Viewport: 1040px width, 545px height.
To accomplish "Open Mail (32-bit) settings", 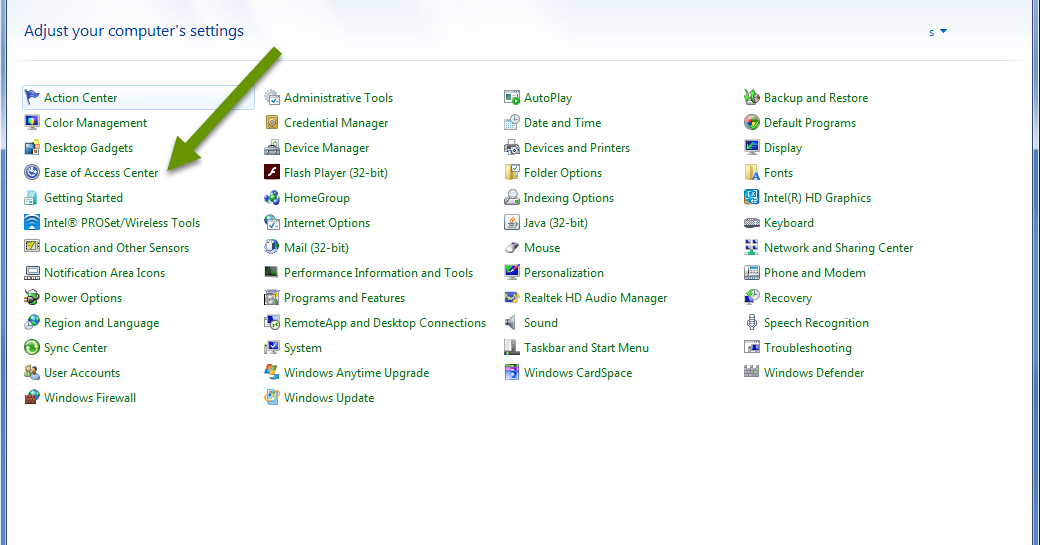I will coord(316,248).
